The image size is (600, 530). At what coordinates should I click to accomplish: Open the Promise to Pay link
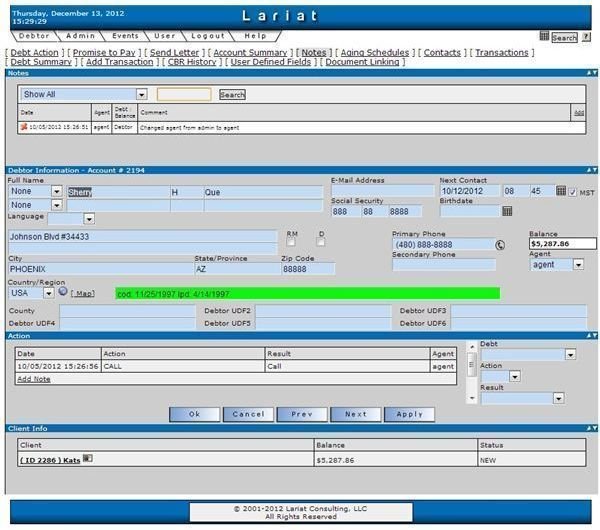[104, 52]
